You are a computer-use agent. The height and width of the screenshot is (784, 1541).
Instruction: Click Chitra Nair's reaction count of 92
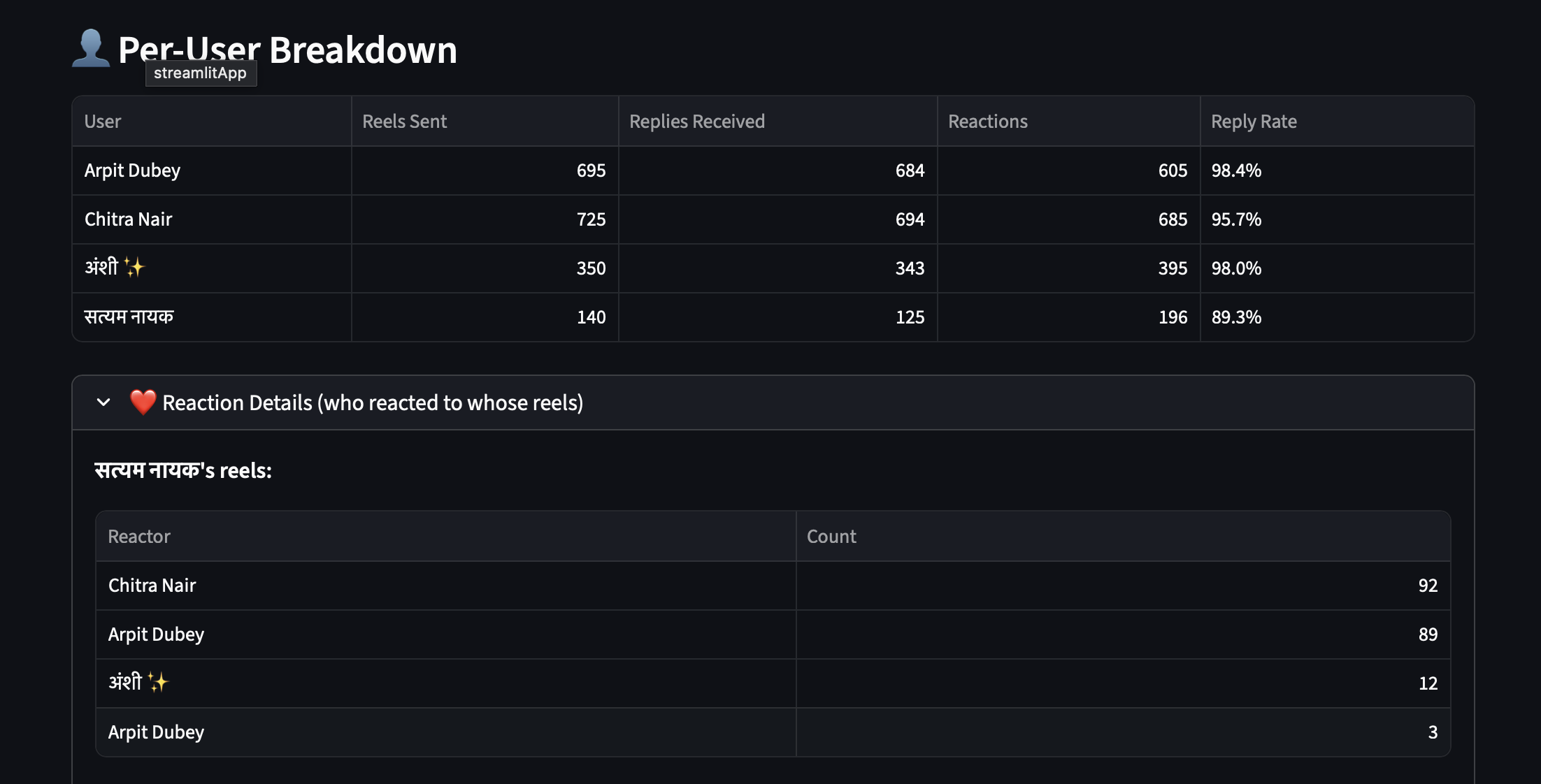click(x=1428, y=586)
